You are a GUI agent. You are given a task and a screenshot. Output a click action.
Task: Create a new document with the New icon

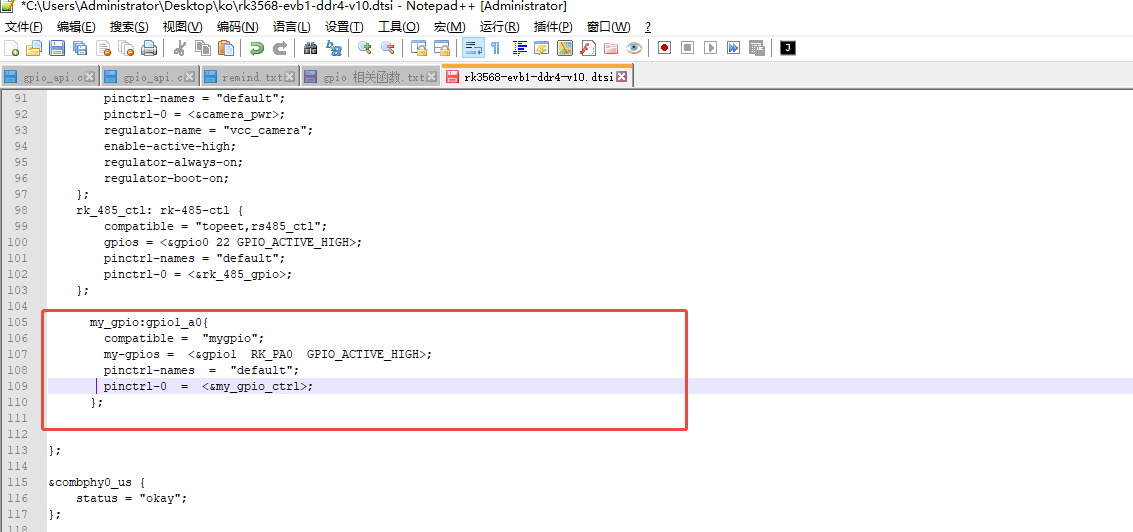[x=12, y=48]
